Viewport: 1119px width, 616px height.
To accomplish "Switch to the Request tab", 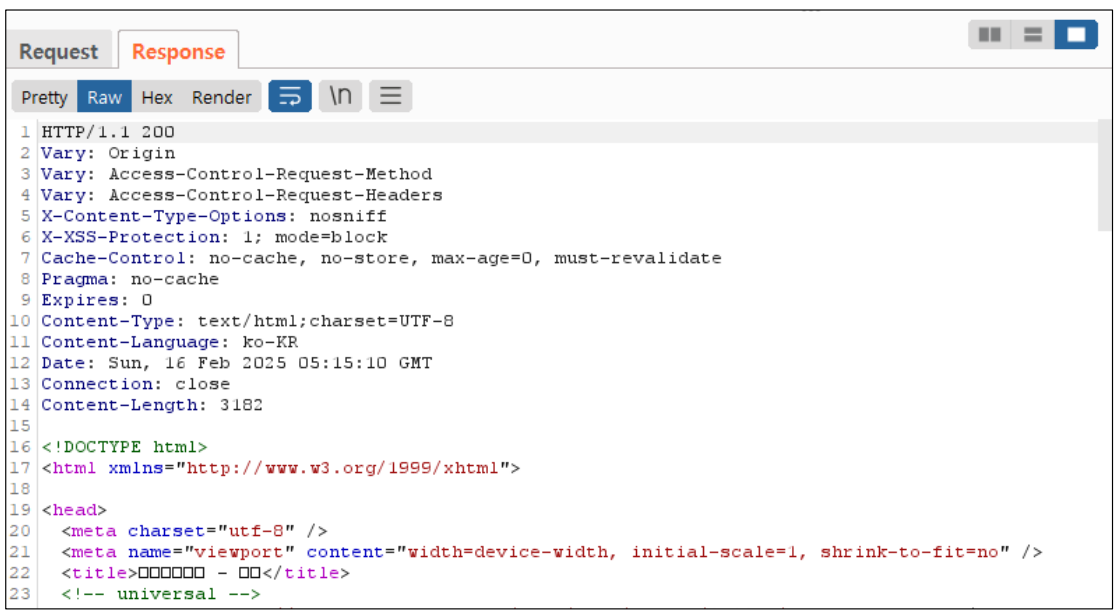I will pyautogui.click(x=59, y=52).
